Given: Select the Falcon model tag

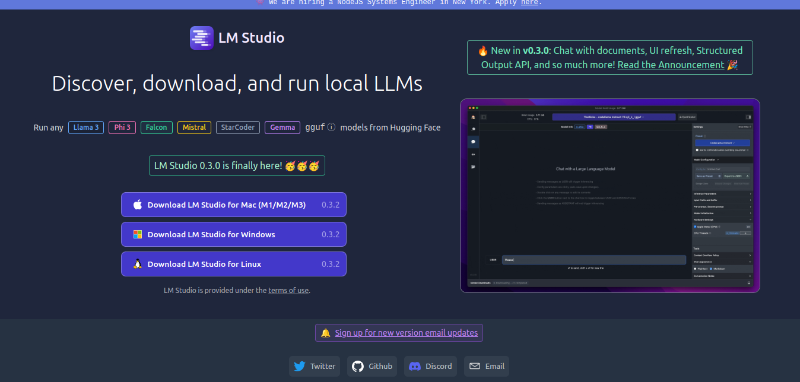Looking at the screenshot, I should (x=157, y=128).
